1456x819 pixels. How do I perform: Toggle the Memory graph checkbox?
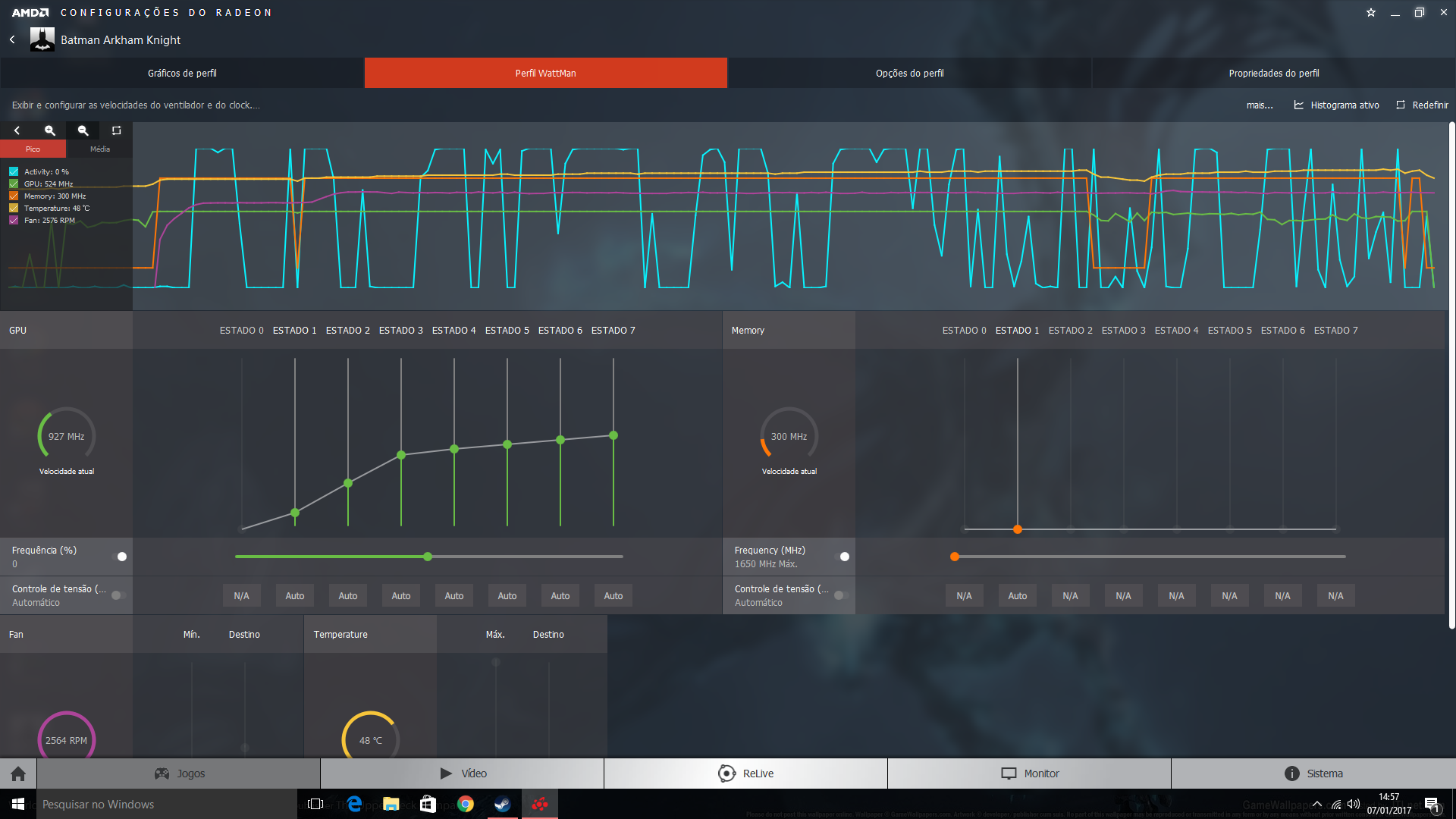click(14, 196)
